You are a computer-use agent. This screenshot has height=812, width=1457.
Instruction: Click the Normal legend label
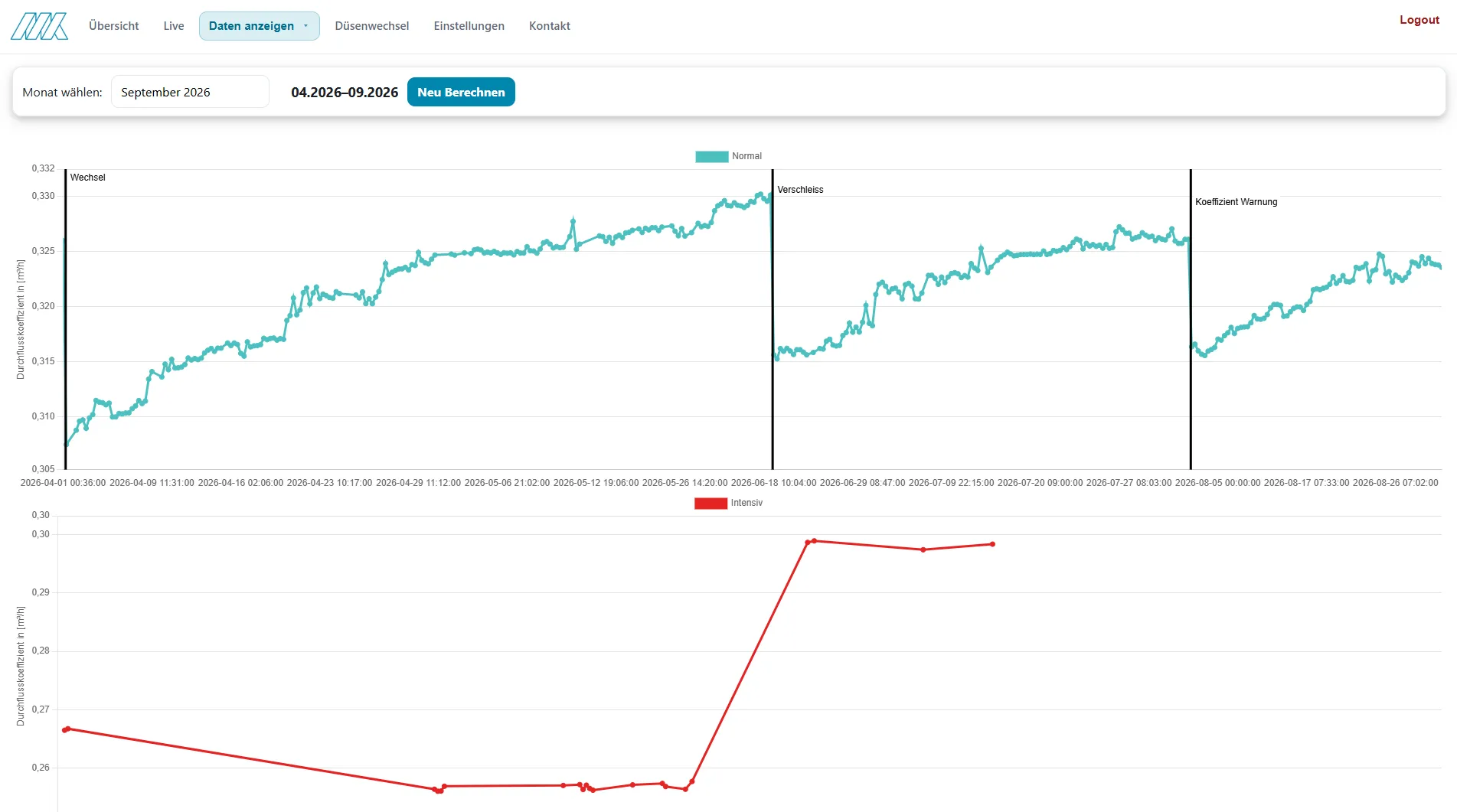coord(746,156)
